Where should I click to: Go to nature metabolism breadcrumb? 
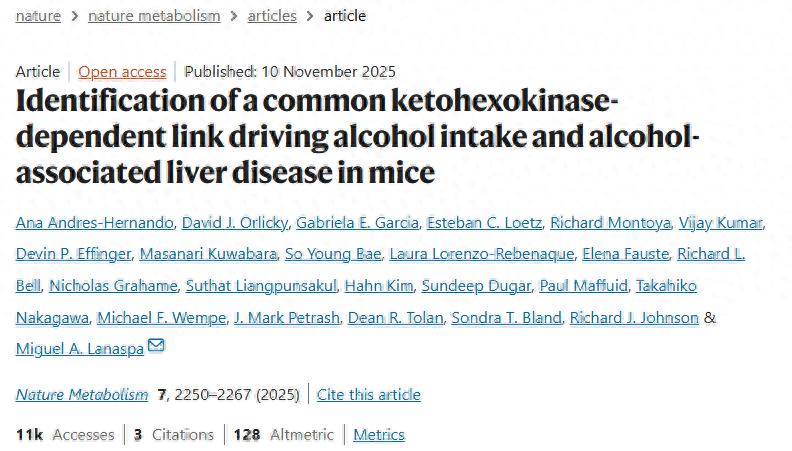tap(152, 15)
